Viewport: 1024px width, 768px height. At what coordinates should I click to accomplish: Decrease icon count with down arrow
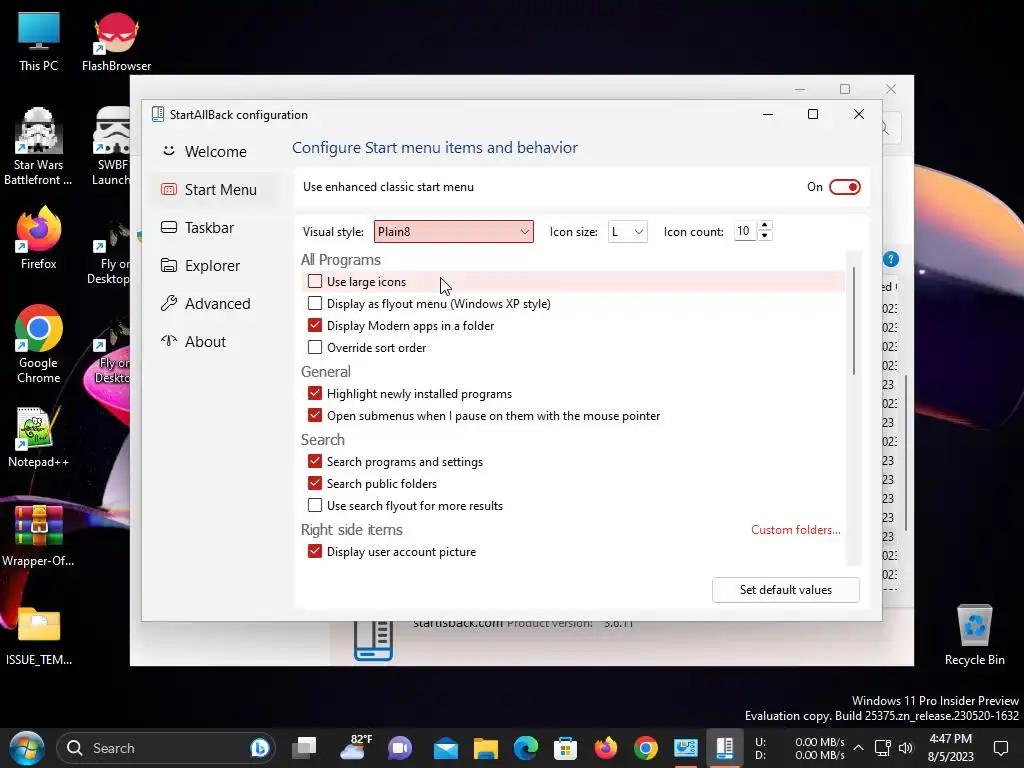pyautogui.click(x=765, y=236)
